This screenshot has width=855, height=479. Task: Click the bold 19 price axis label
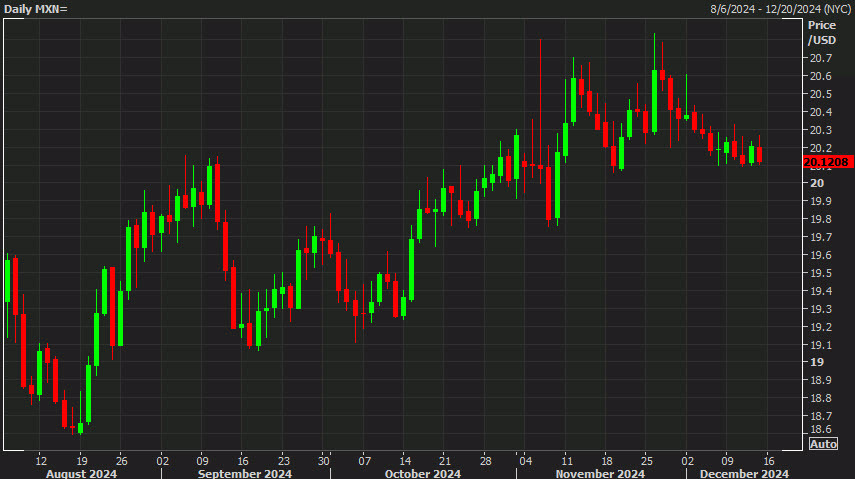tap(816, 362)
